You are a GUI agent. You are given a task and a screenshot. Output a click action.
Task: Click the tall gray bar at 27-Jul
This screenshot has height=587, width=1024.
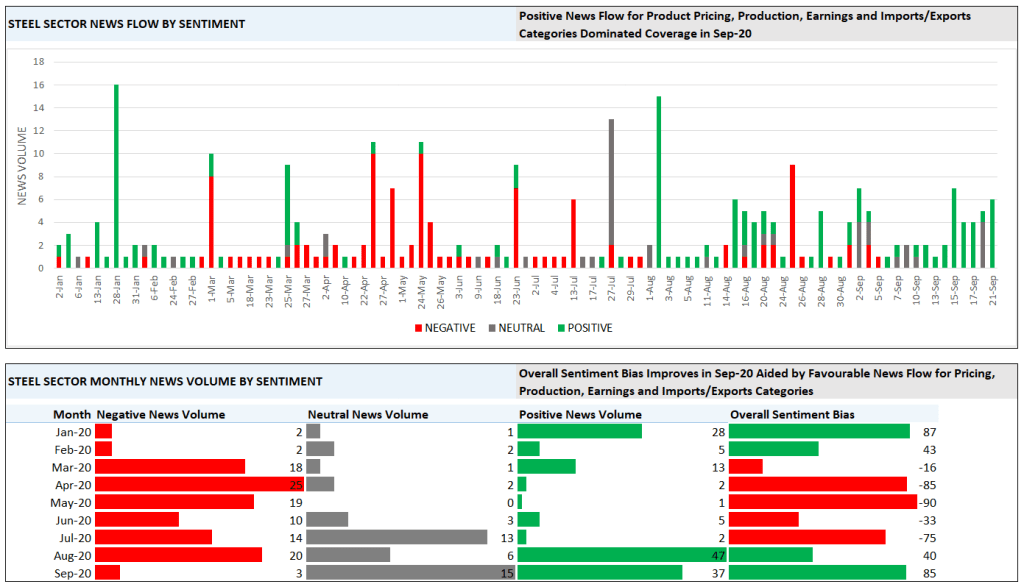[x=611, y=180]
